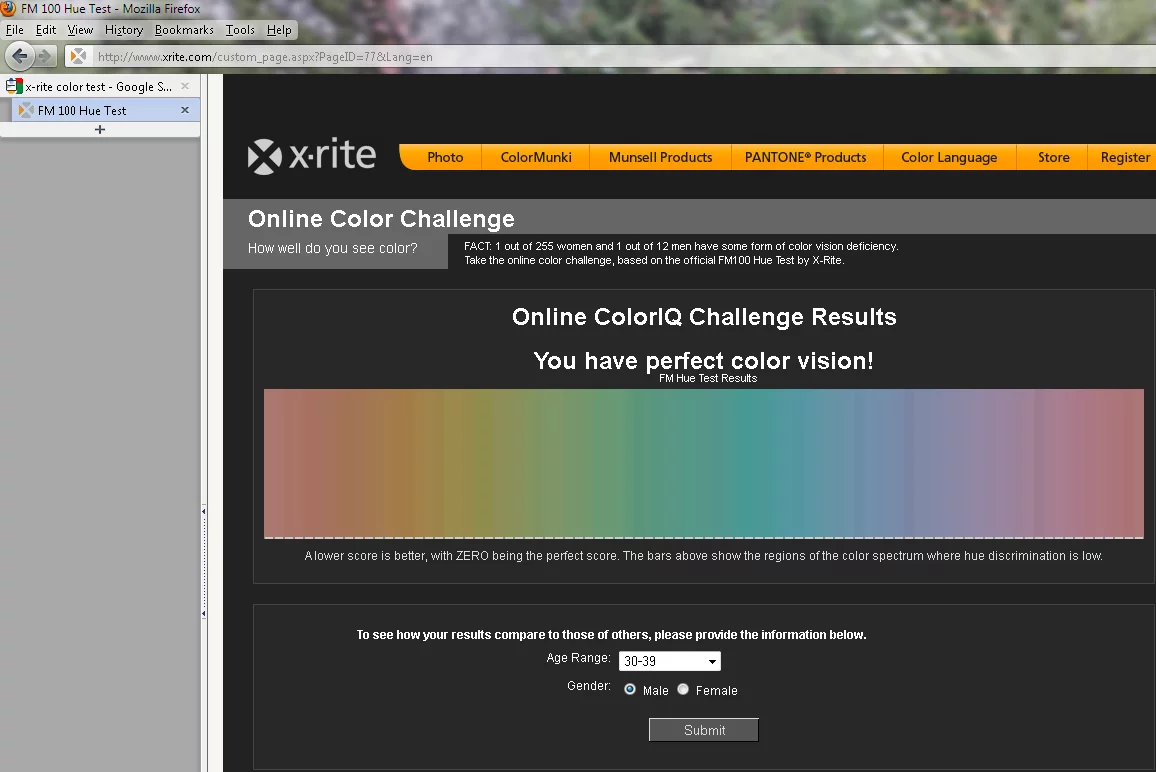Click the Firefox icon in the title bar
The height and width of the screenshot is (772, 1156).
9,8
